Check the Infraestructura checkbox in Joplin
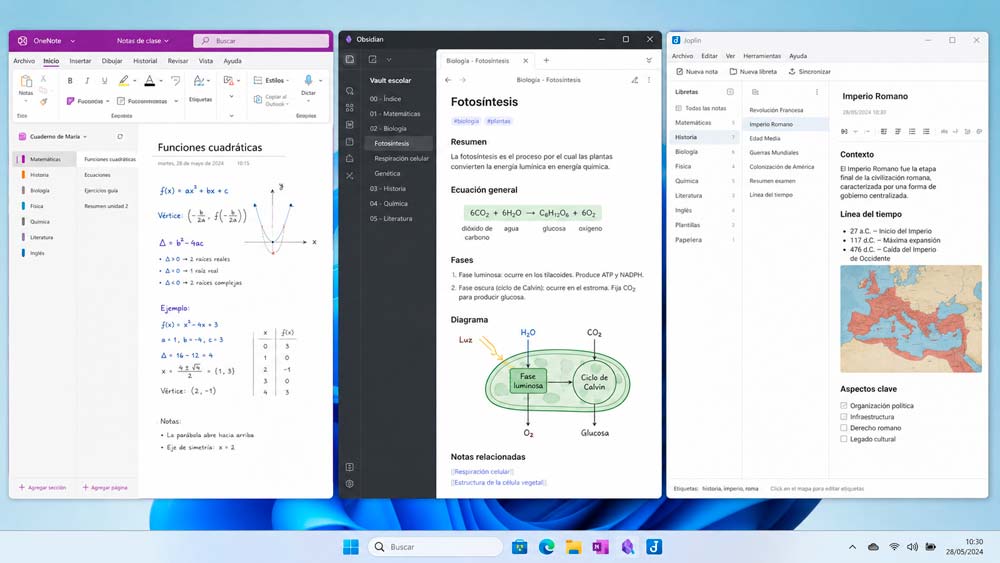This screenshot has height=563, width=1000. click(x=844, y=417)
